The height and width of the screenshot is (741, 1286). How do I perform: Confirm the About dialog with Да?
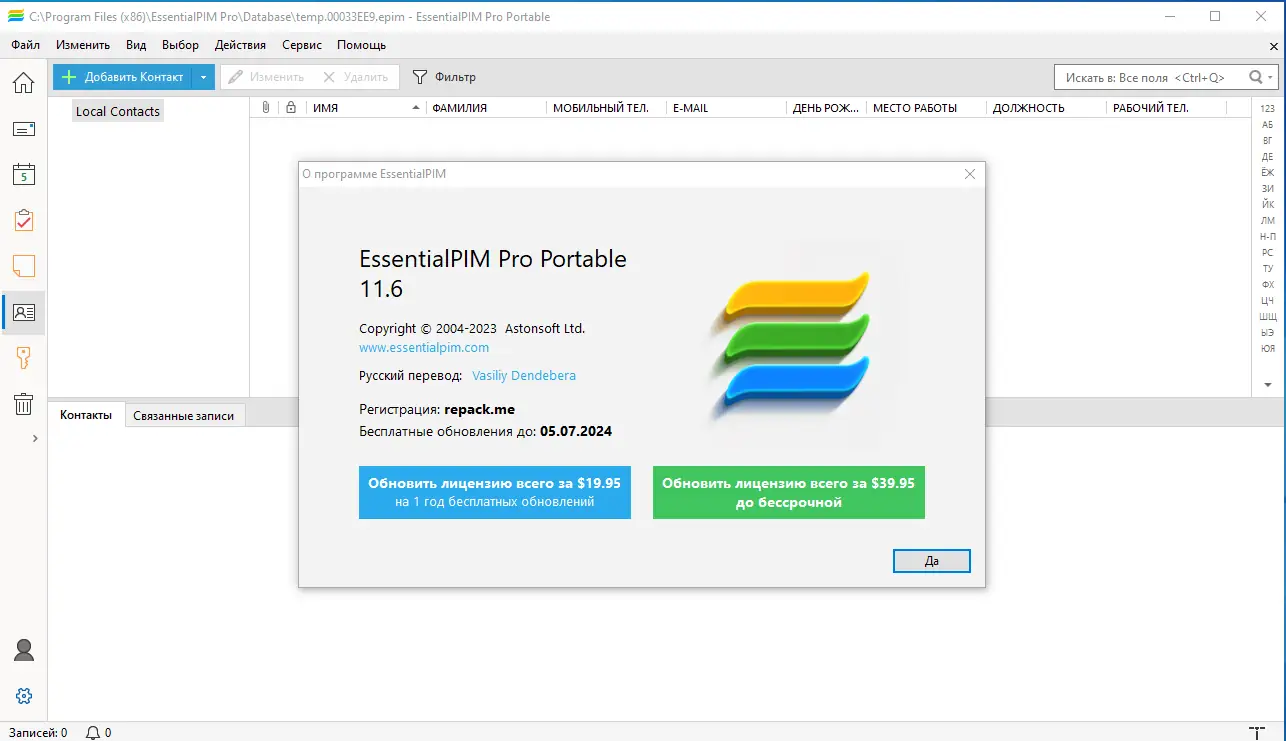point(931,560)
